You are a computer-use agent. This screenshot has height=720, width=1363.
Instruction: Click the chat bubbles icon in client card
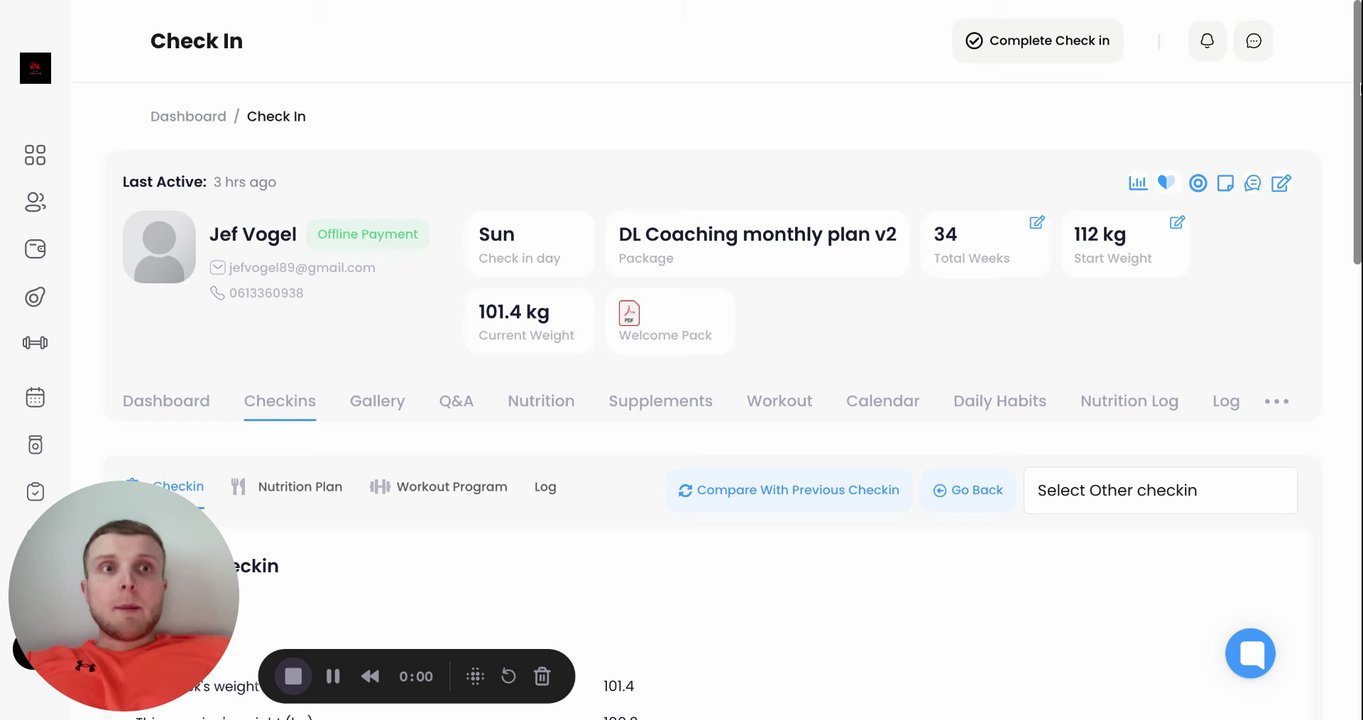click(1252, 183)
